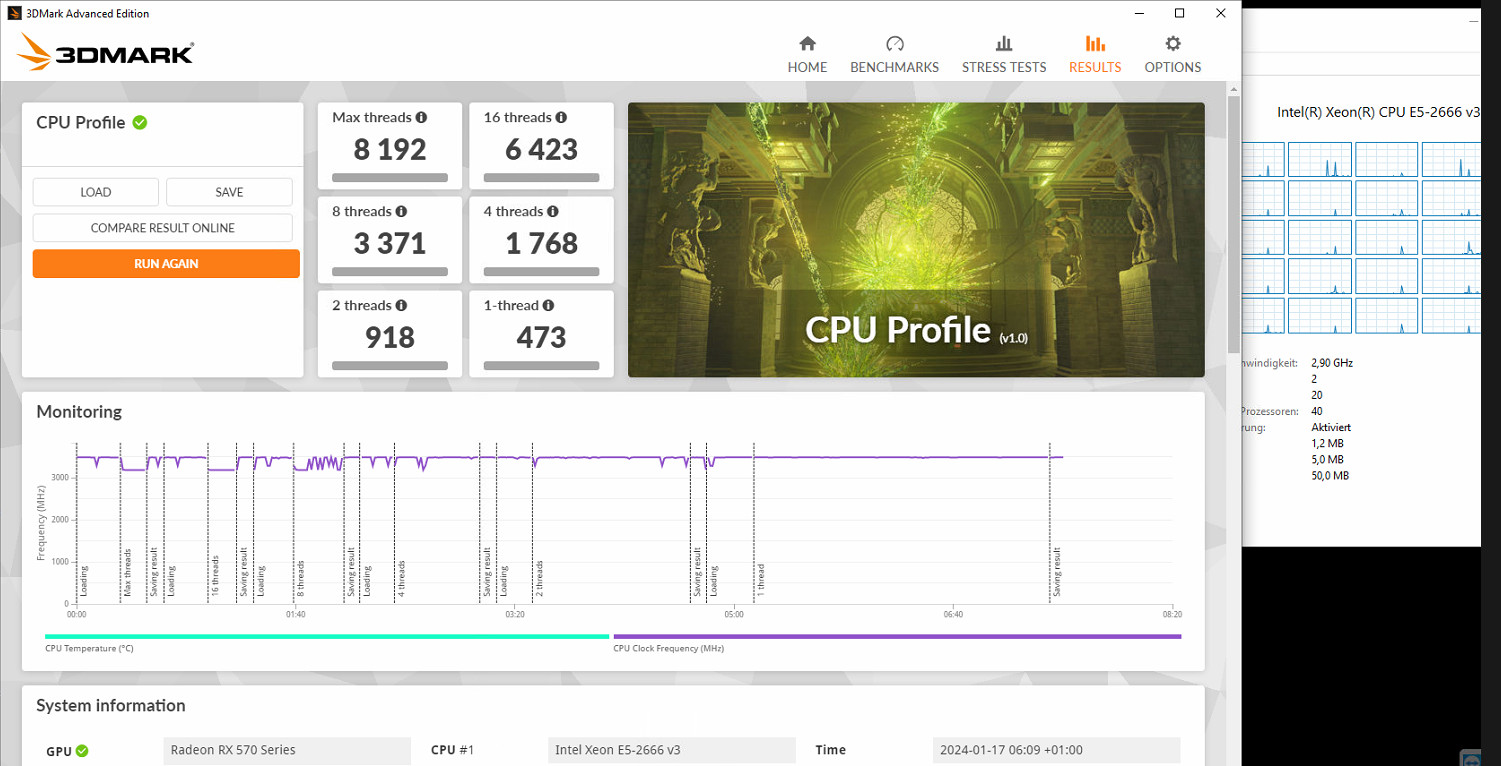
Task: Click the green checkmark next to CPU Profile
Action: (x=140, y=122)
